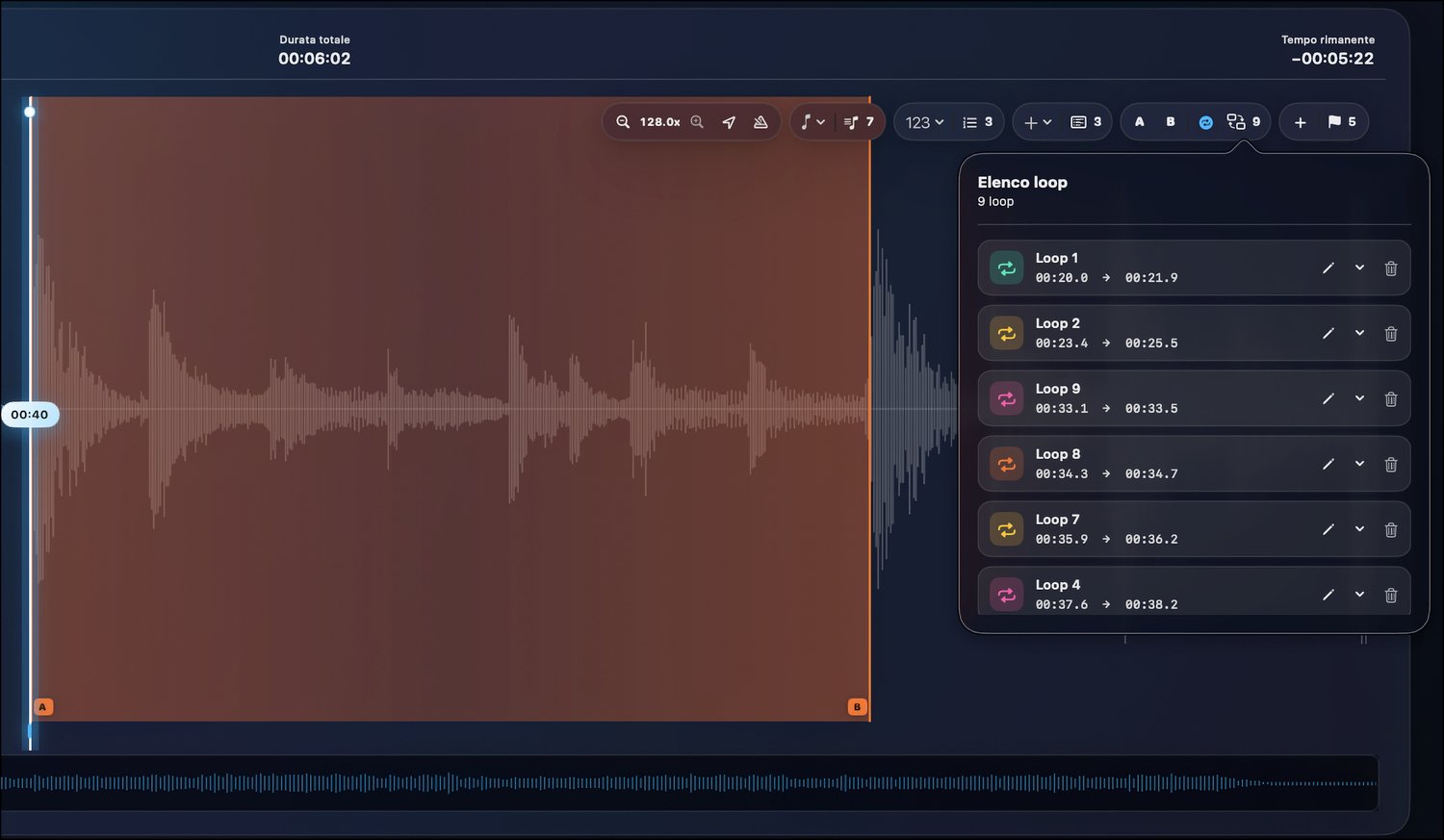The height and width of the screenshot is (840, 1444).
Task: Open the 123 counter dropdown
Action: click(x=925, y=122)
